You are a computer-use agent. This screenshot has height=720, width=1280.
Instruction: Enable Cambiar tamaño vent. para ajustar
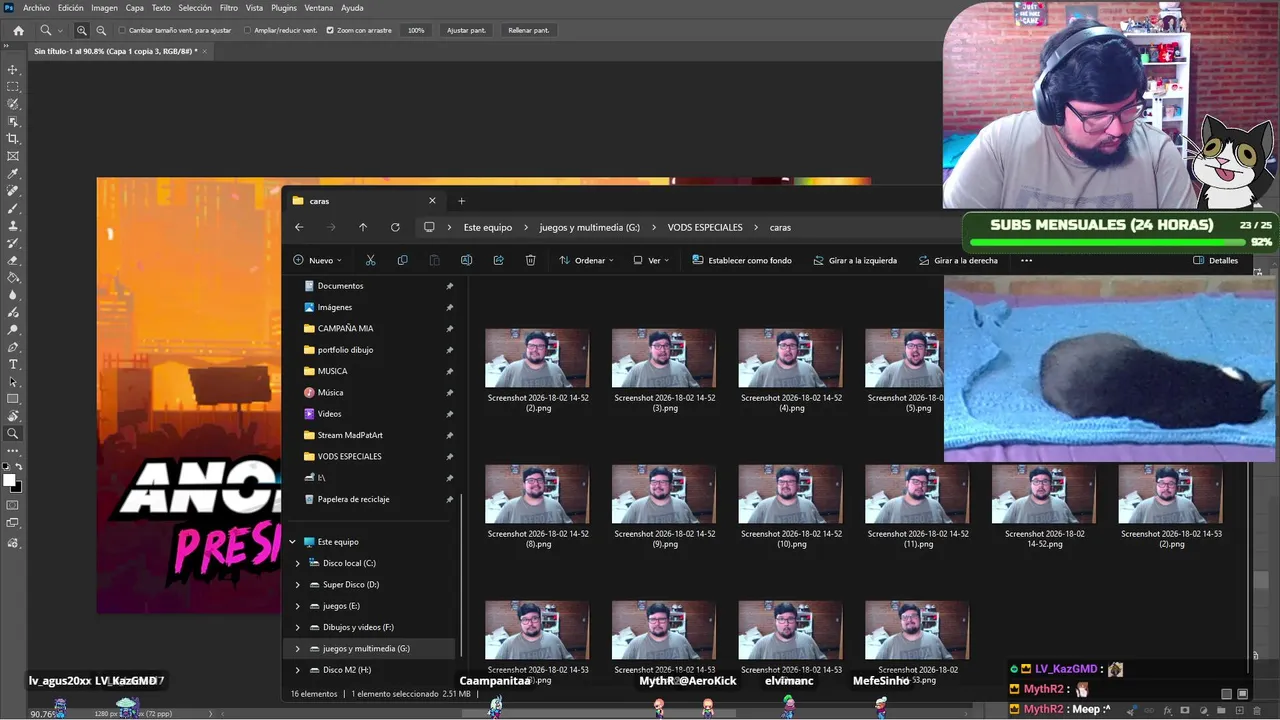coord(121,30)
